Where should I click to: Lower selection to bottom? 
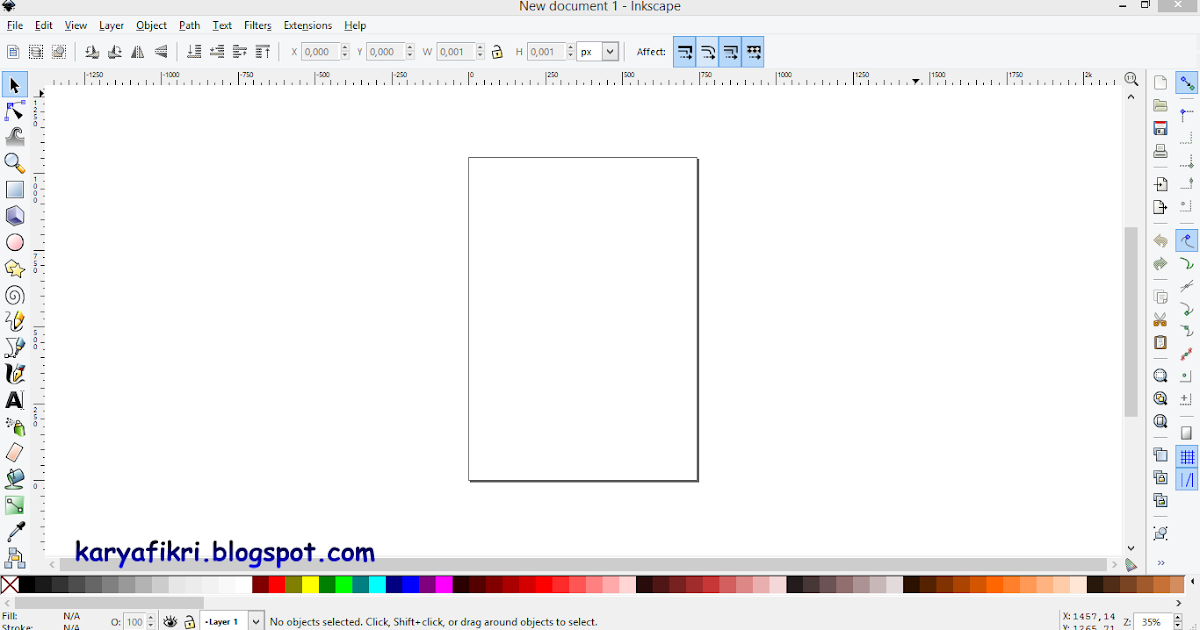point(194,52)
